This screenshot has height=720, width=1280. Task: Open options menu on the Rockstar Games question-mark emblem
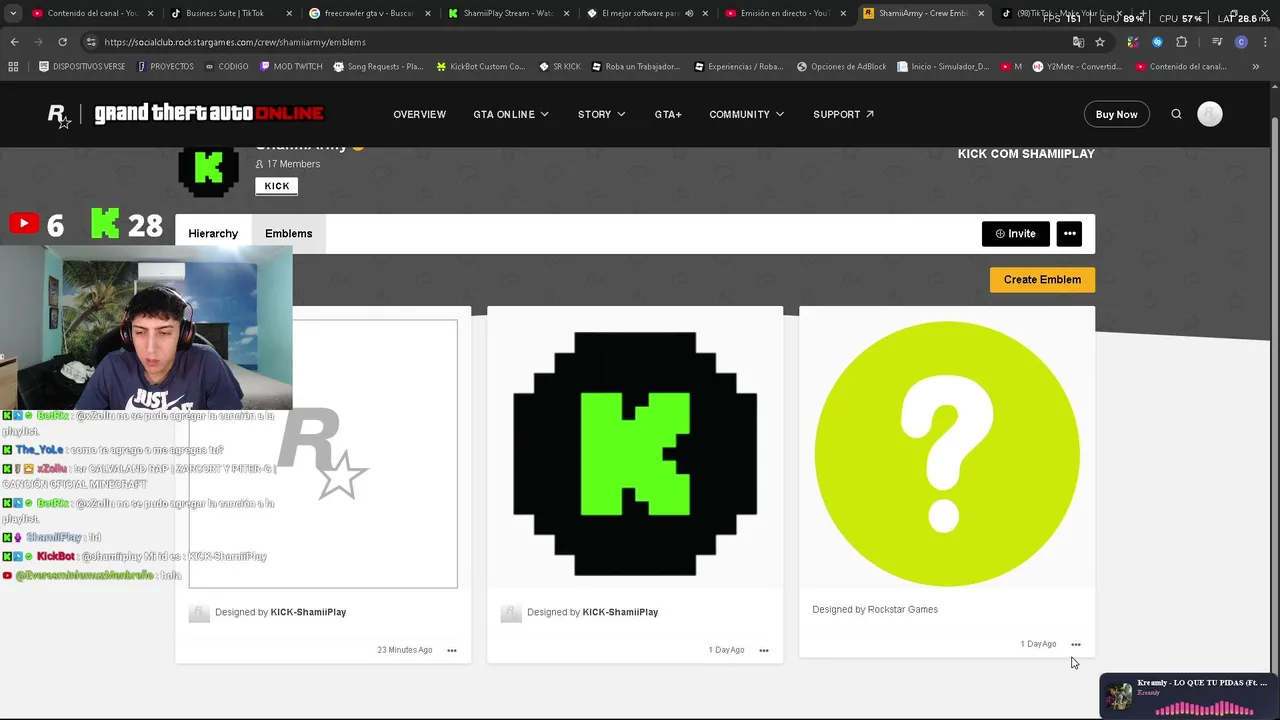point(1076,644)
